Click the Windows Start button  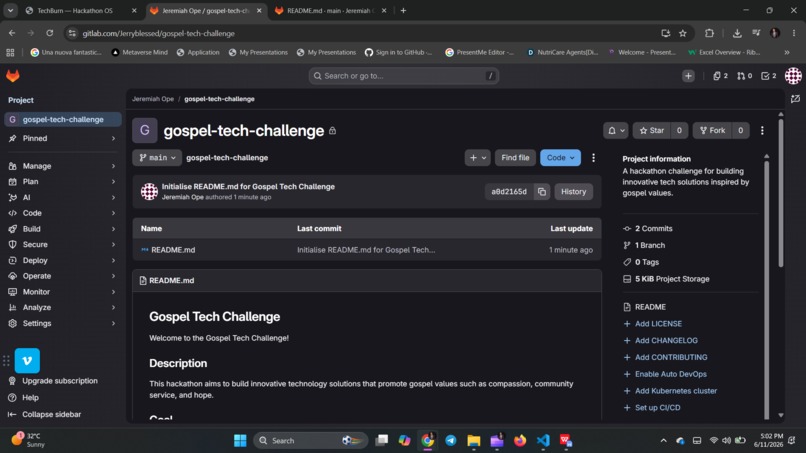coord(240,441)
